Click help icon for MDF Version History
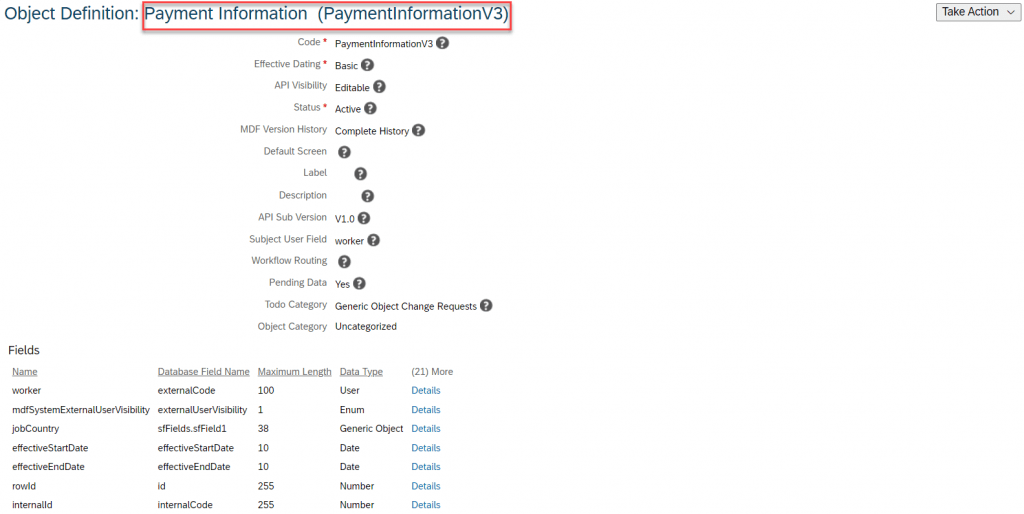Viewport: 1024px width, 514px height. [418, 130]
